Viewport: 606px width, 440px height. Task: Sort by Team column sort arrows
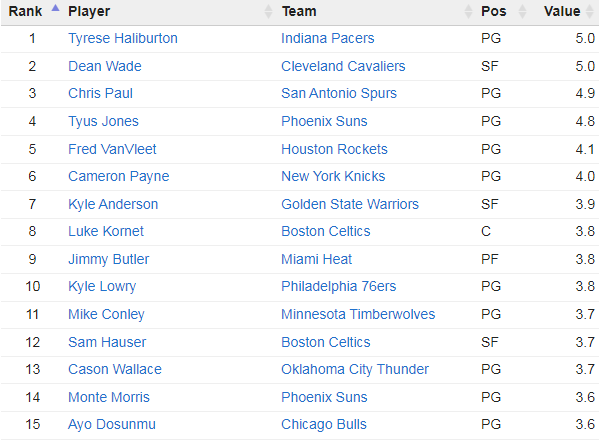[468, 12]
